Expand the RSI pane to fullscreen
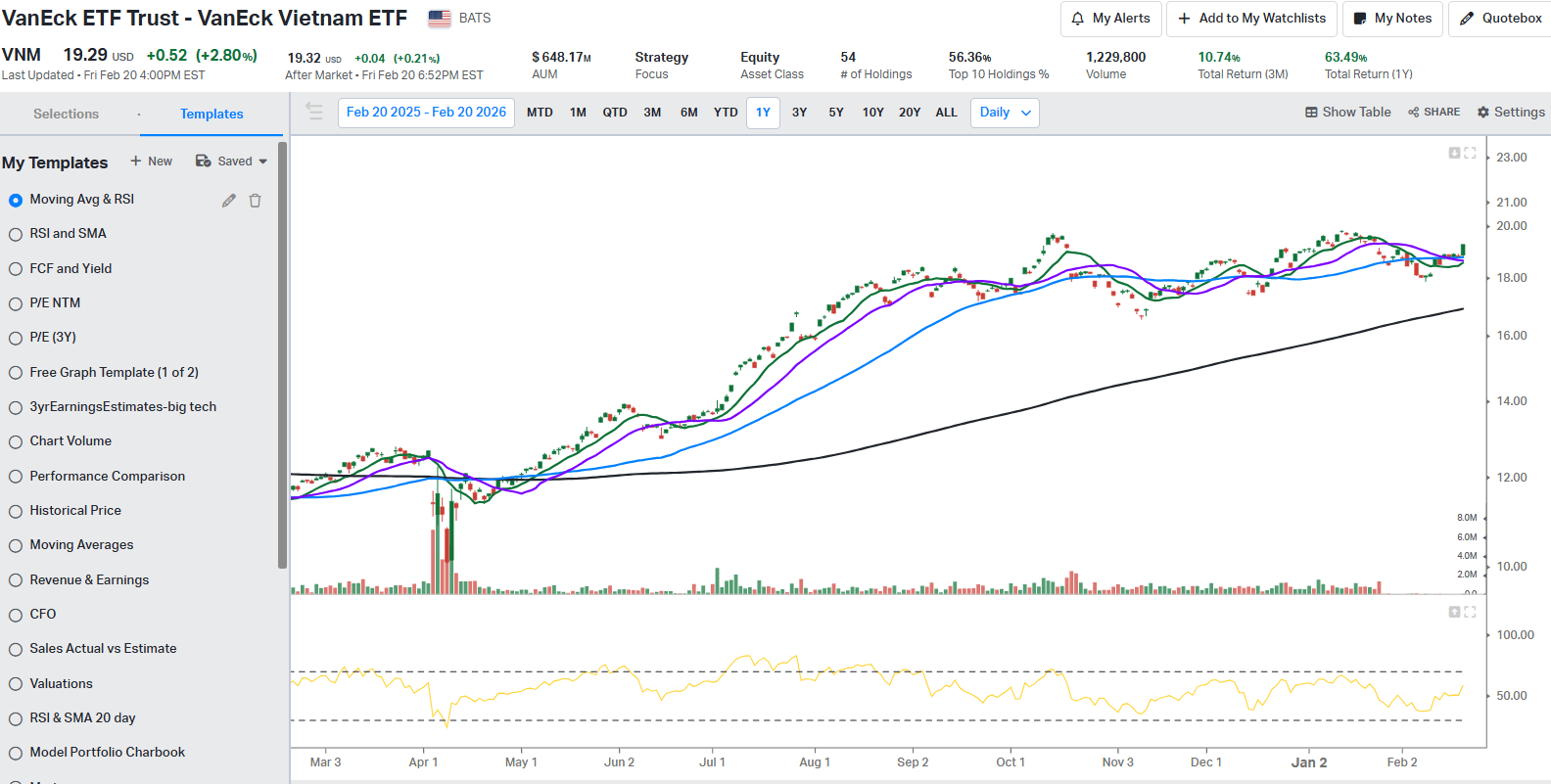1551x784 pixels. pos(1470,612)
